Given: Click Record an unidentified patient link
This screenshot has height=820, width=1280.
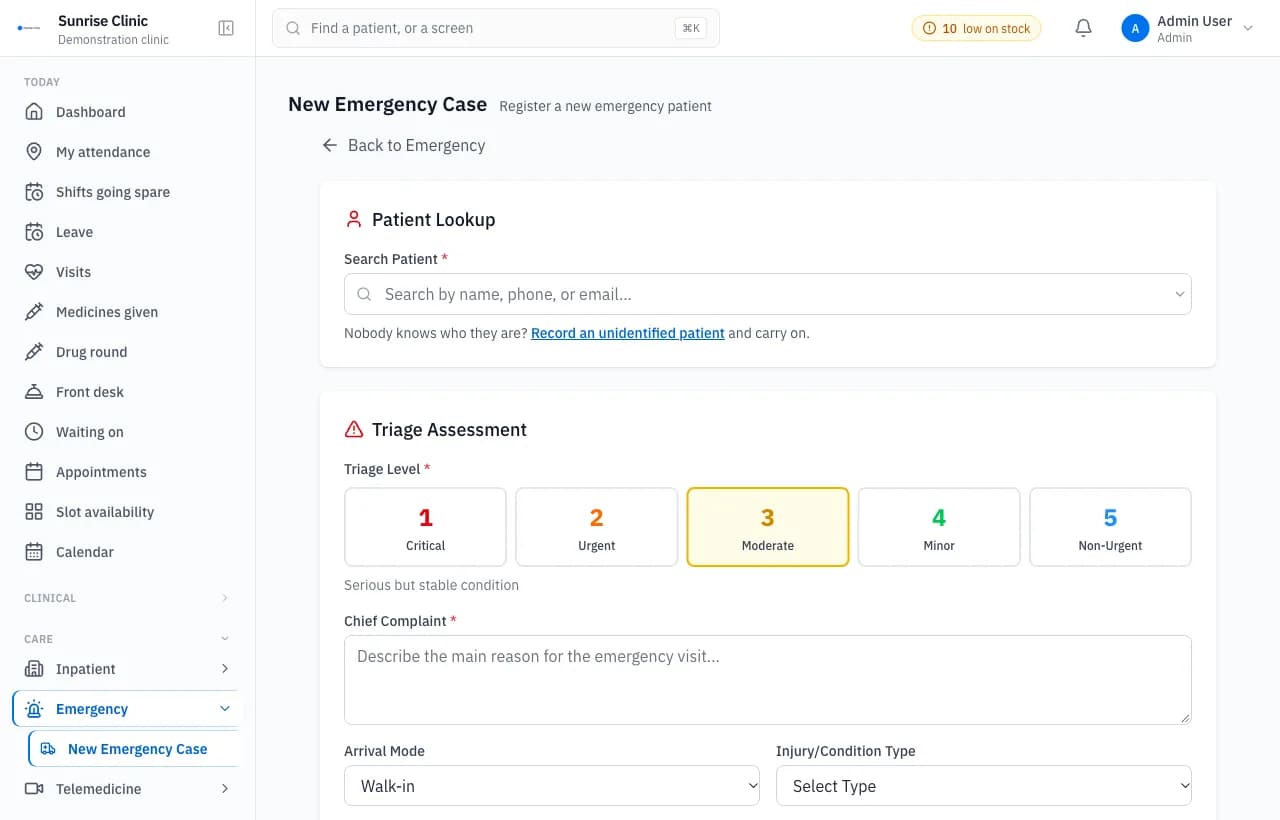Looking at the screenshot, I should (628, 333).
